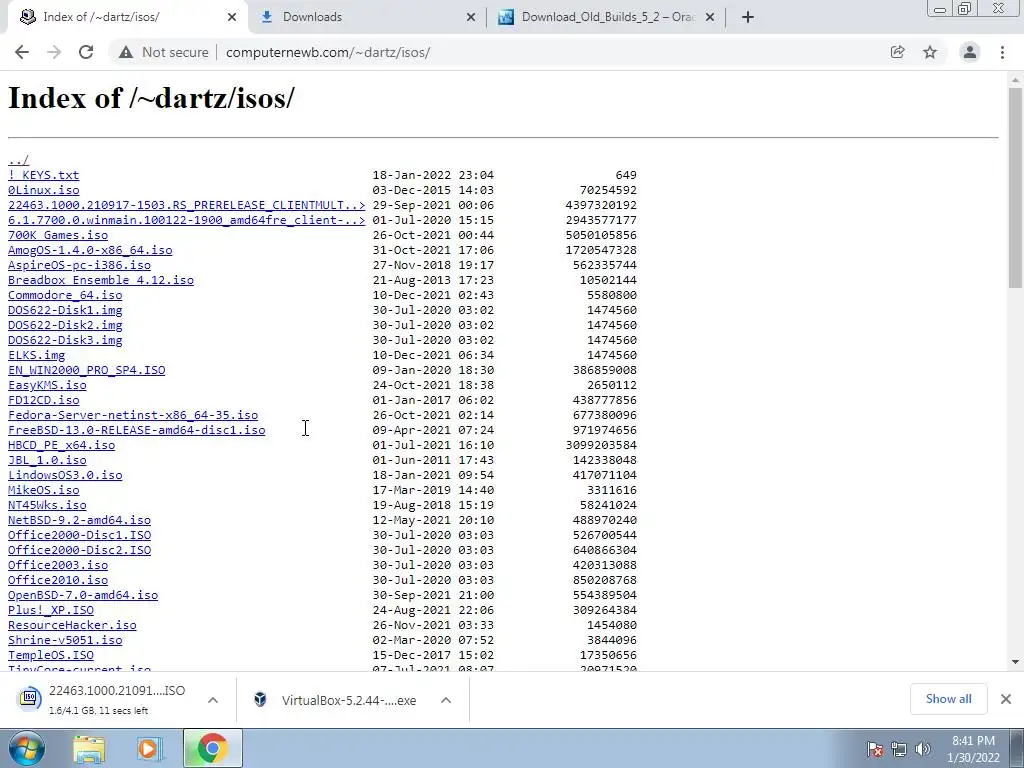Click the scrollbar down arrow
1024x768 pixels.
point(1015,662)
